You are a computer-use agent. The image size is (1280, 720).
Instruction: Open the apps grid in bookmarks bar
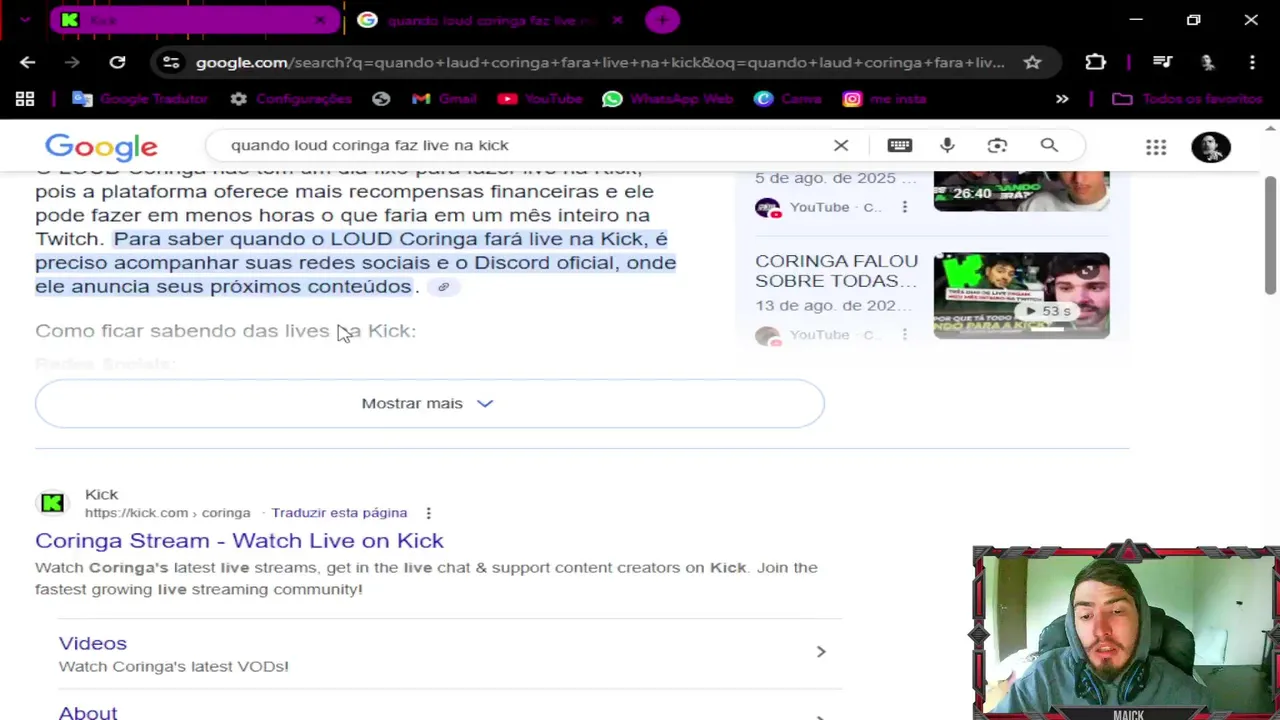click(x=25, y=99)
